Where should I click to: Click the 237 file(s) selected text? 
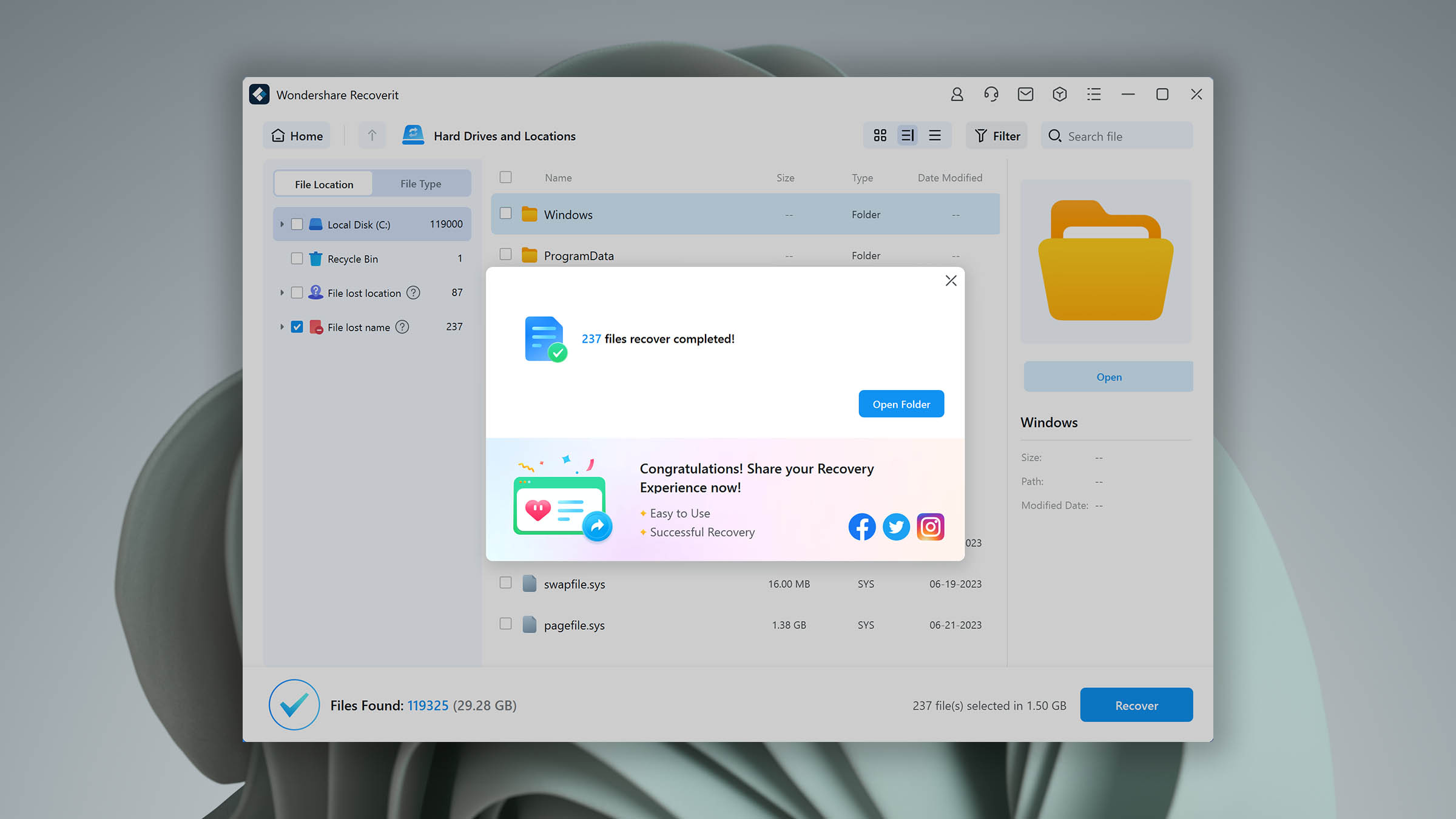pos(989,706)
